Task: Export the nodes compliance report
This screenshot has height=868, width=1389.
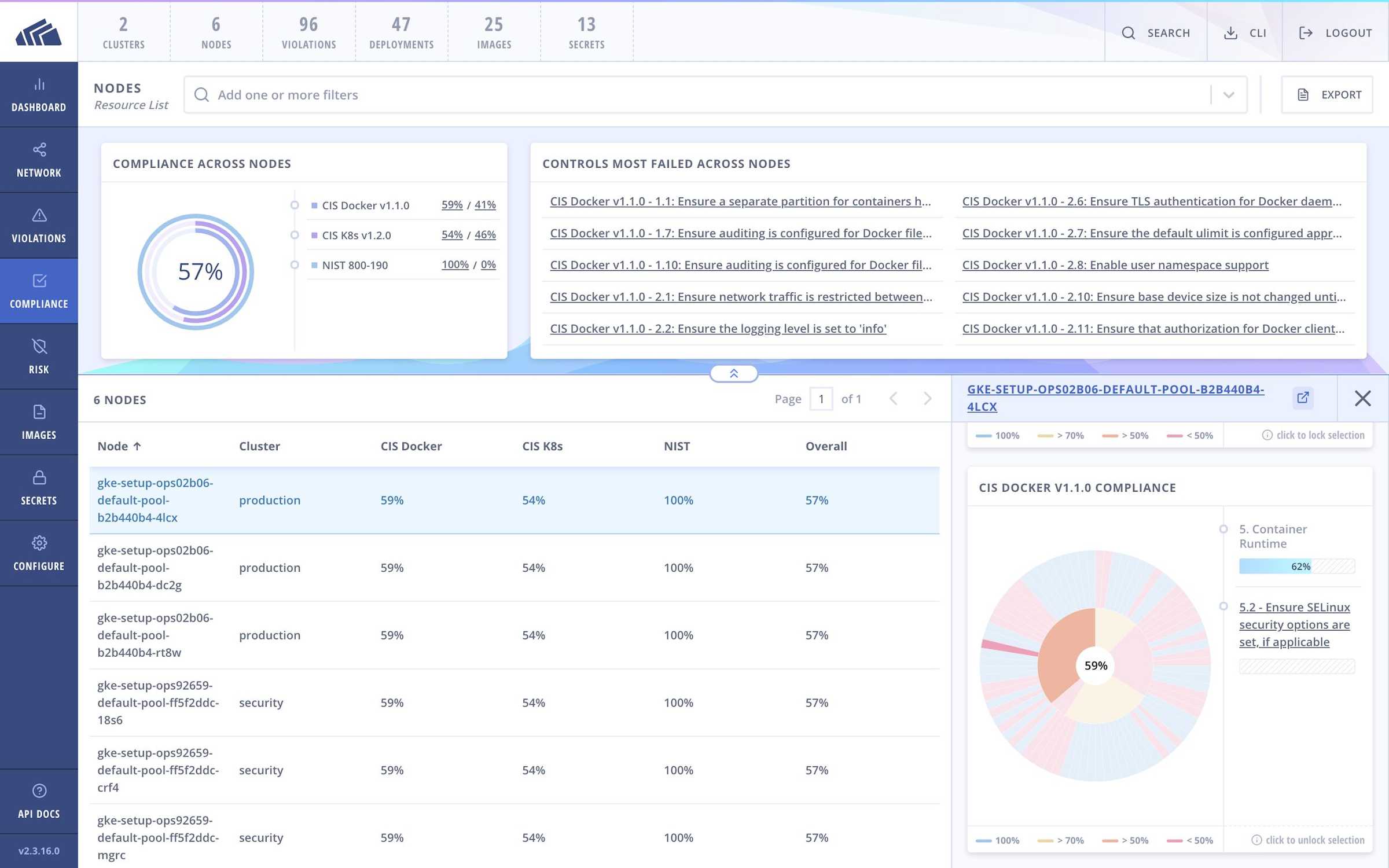Action: click(x=1327, y=95)
